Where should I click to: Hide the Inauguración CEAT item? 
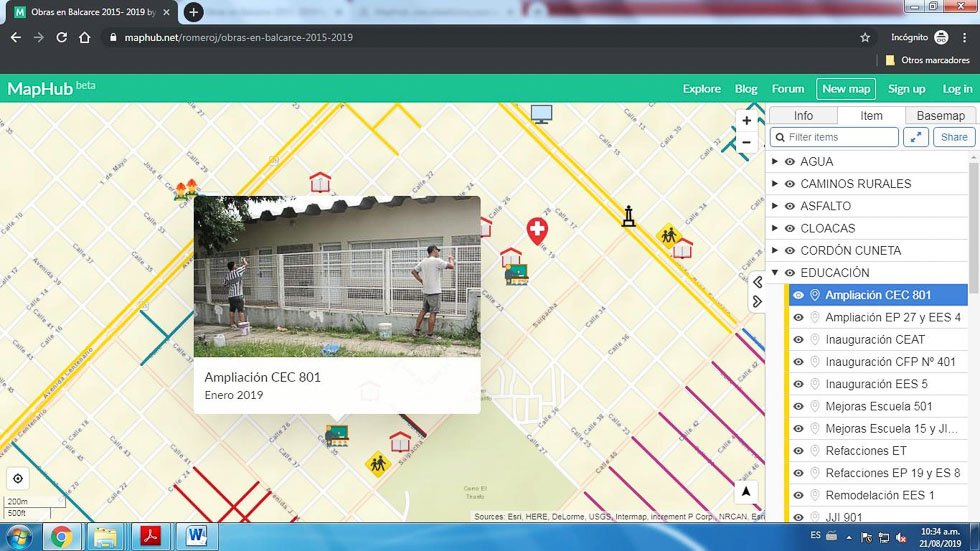coord(799,340)
